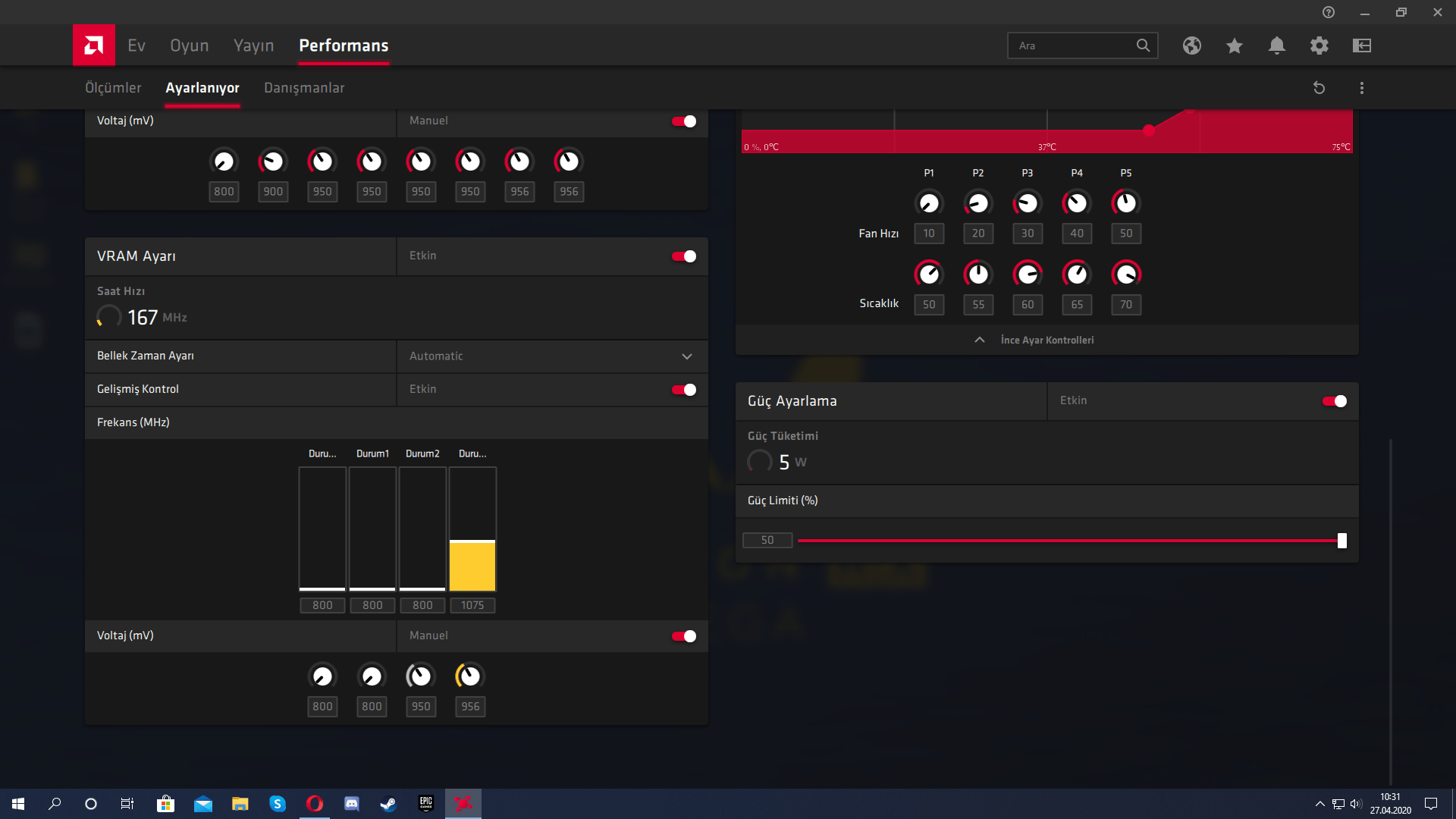Turn off Gelişmiş Kontrol switch
This screenshot has height=819, width=1456.
683,390
